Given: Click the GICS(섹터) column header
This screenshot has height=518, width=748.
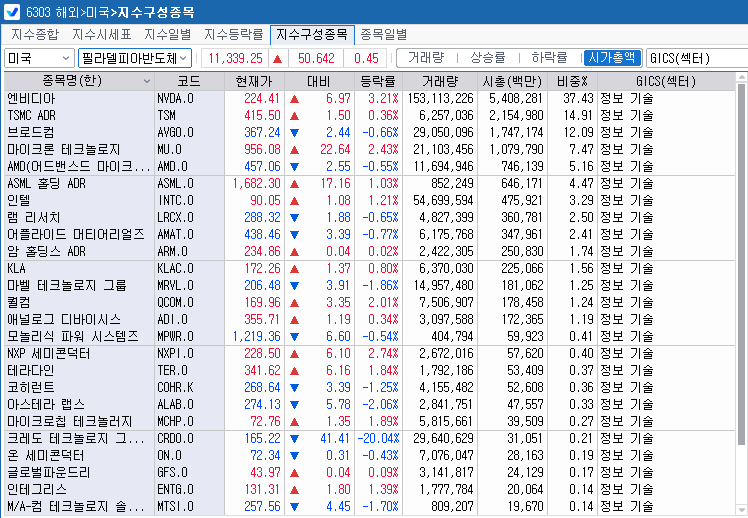Looking at the screenshot, I should coord(666,81).
